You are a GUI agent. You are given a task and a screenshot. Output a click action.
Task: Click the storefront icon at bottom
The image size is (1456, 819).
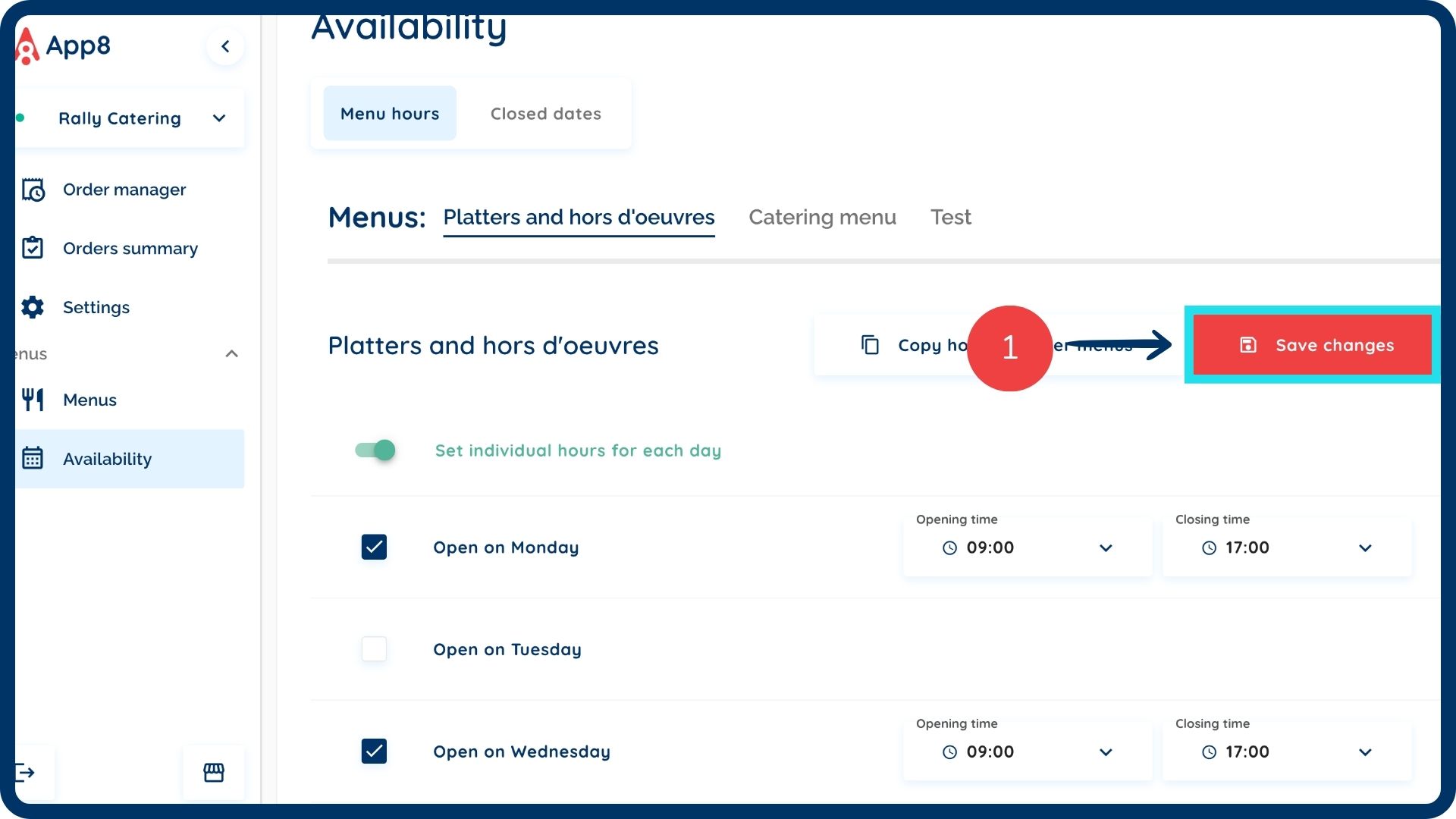(214, 773)
